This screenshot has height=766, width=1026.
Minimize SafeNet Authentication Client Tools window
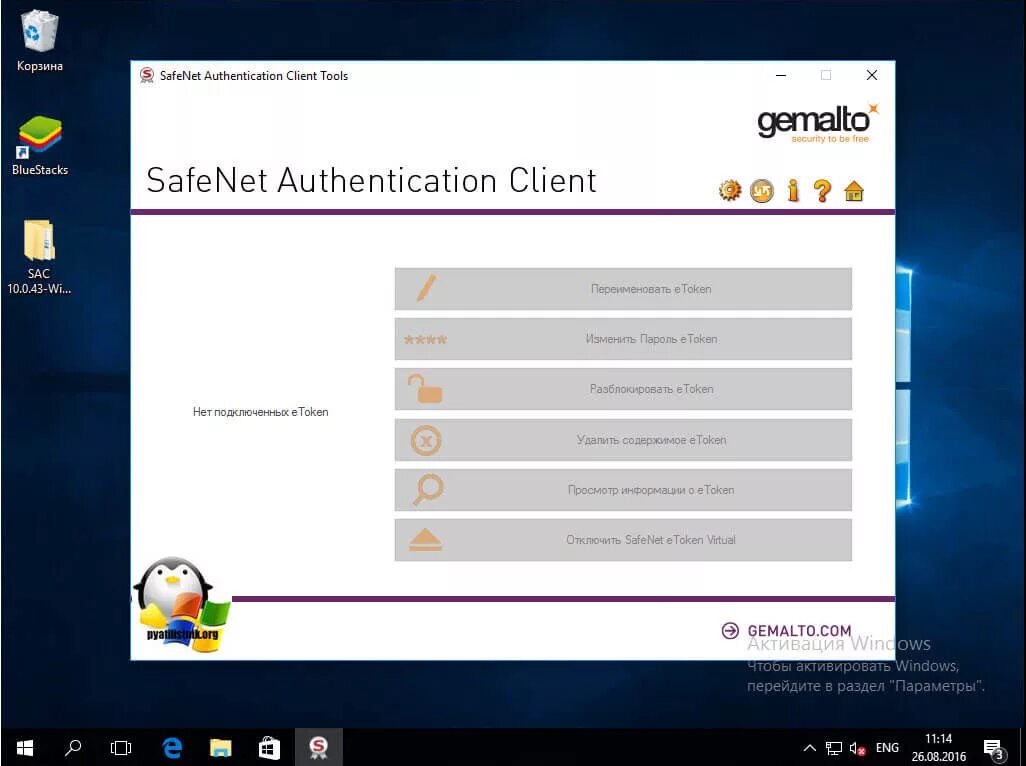(x=781, y=75)
